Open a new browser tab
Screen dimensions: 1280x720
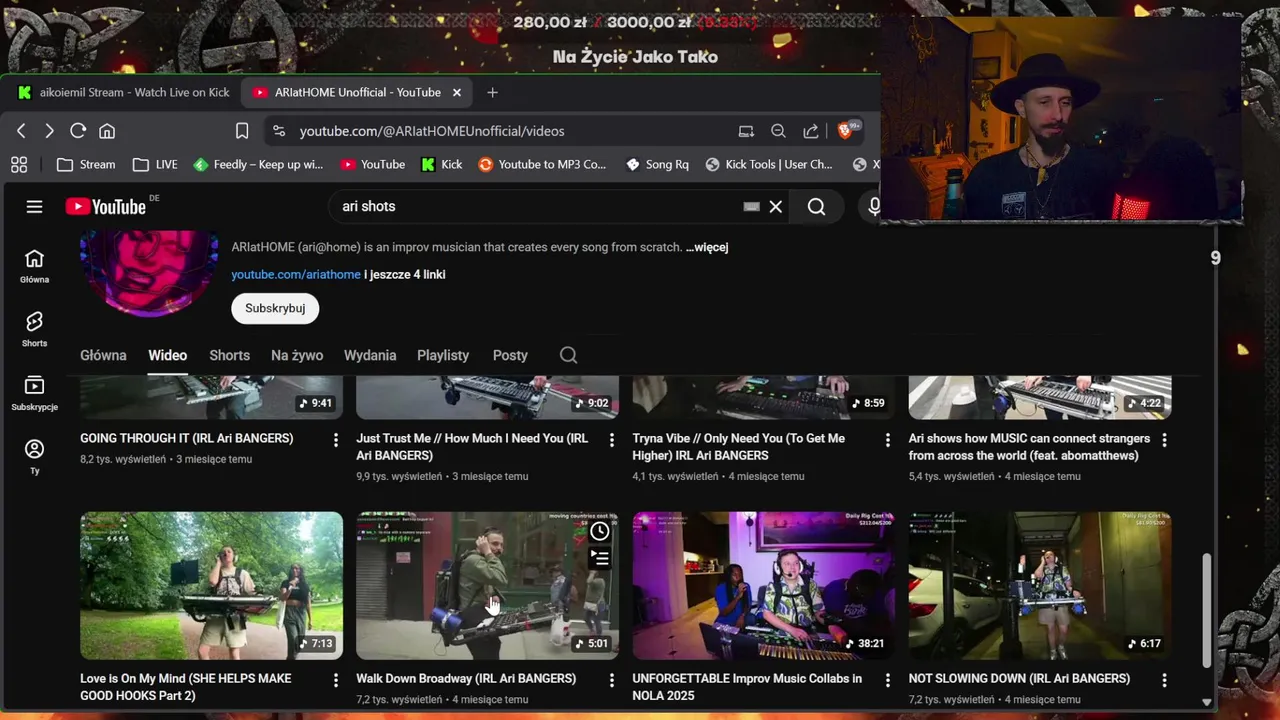[492, 92]
